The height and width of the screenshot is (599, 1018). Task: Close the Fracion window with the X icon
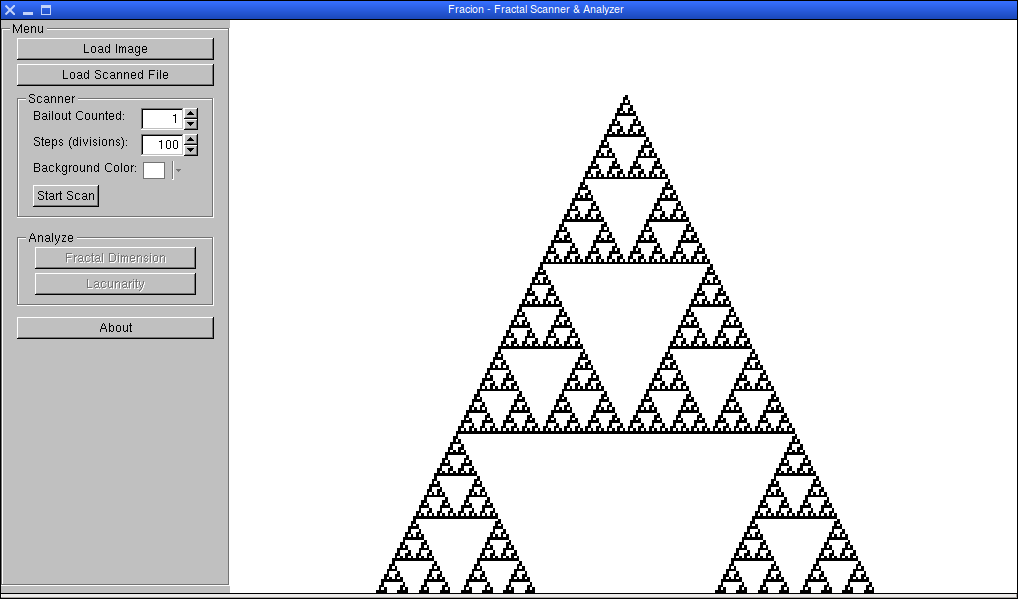pos(10,10)
